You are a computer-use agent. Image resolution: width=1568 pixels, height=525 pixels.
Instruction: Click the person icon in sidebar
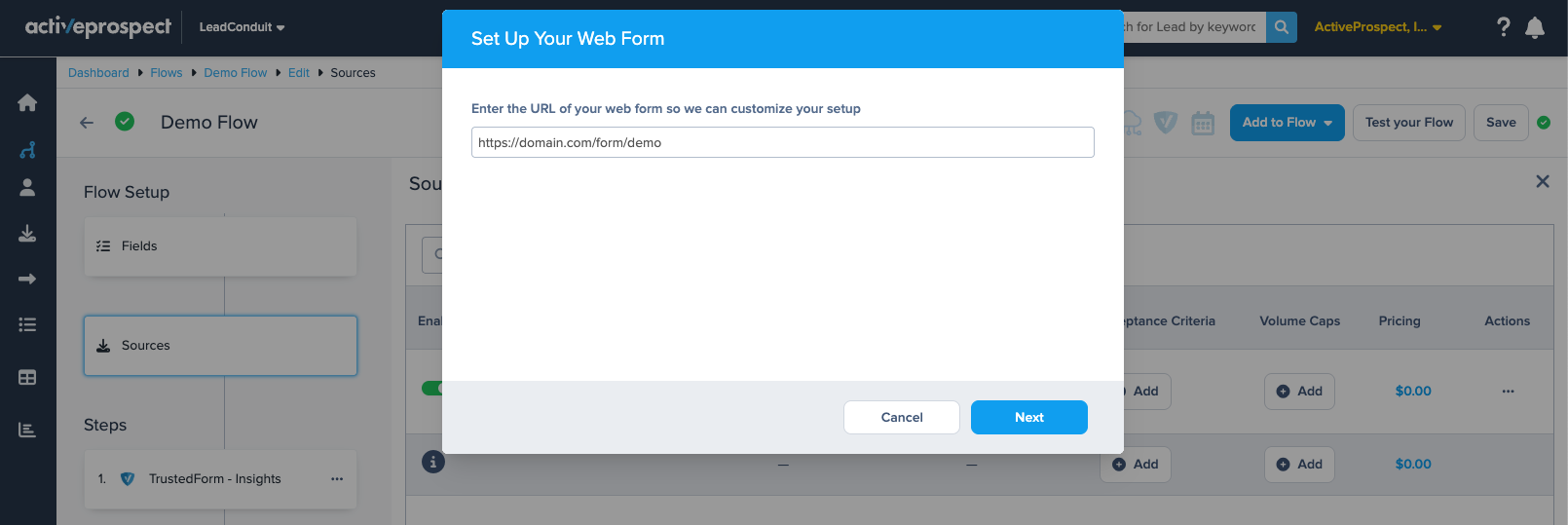[27, 187]
